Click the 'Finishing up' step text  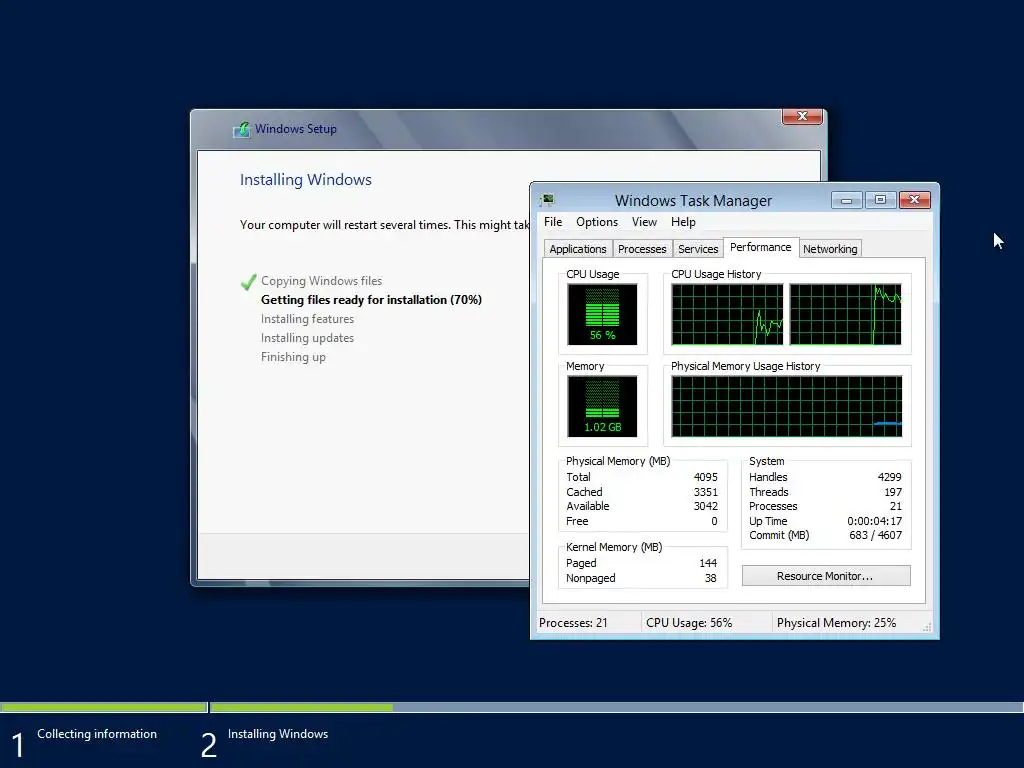pos(293,357)
